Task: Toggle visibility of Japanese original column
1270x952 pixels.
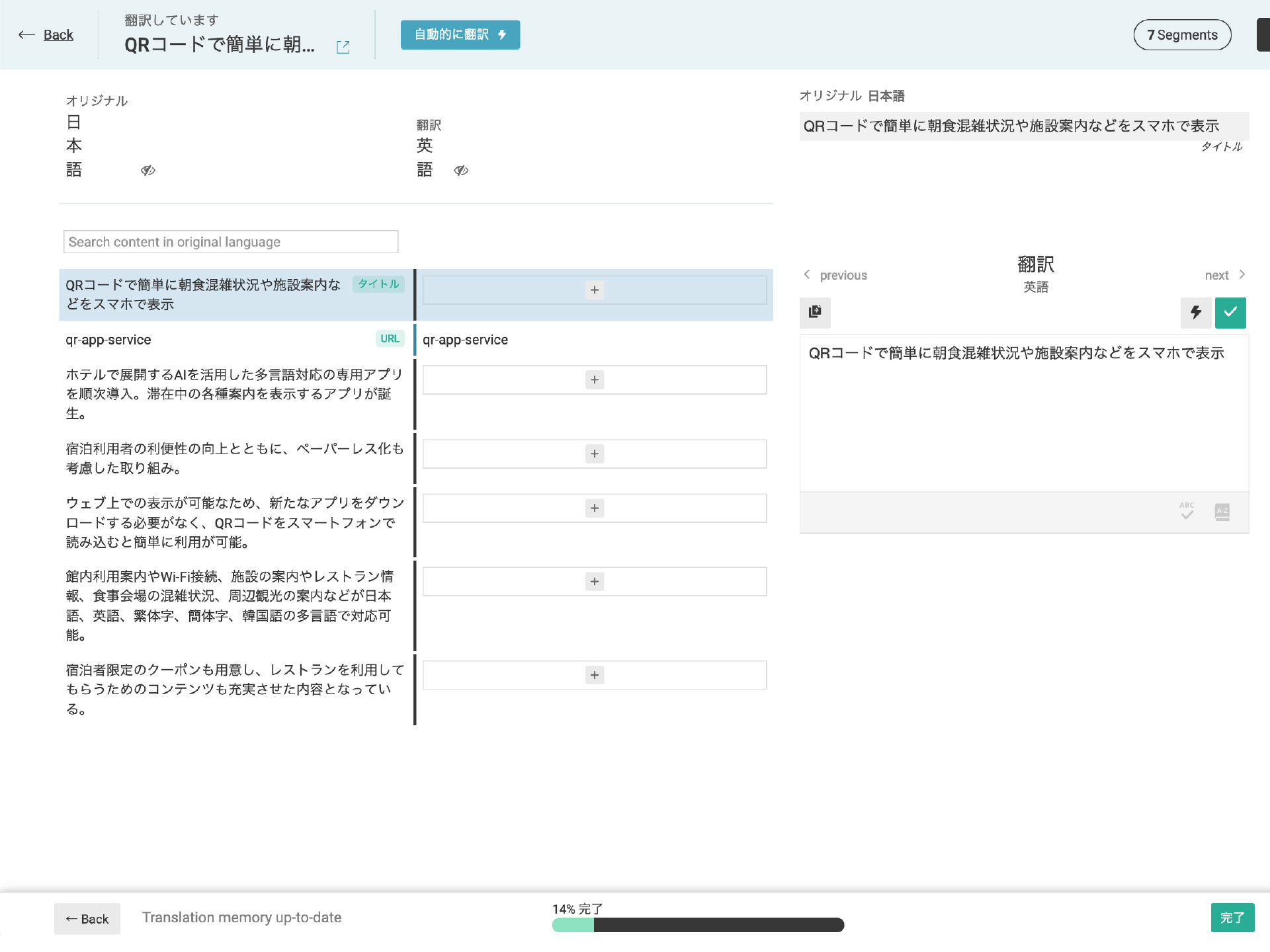Action: 148,171
